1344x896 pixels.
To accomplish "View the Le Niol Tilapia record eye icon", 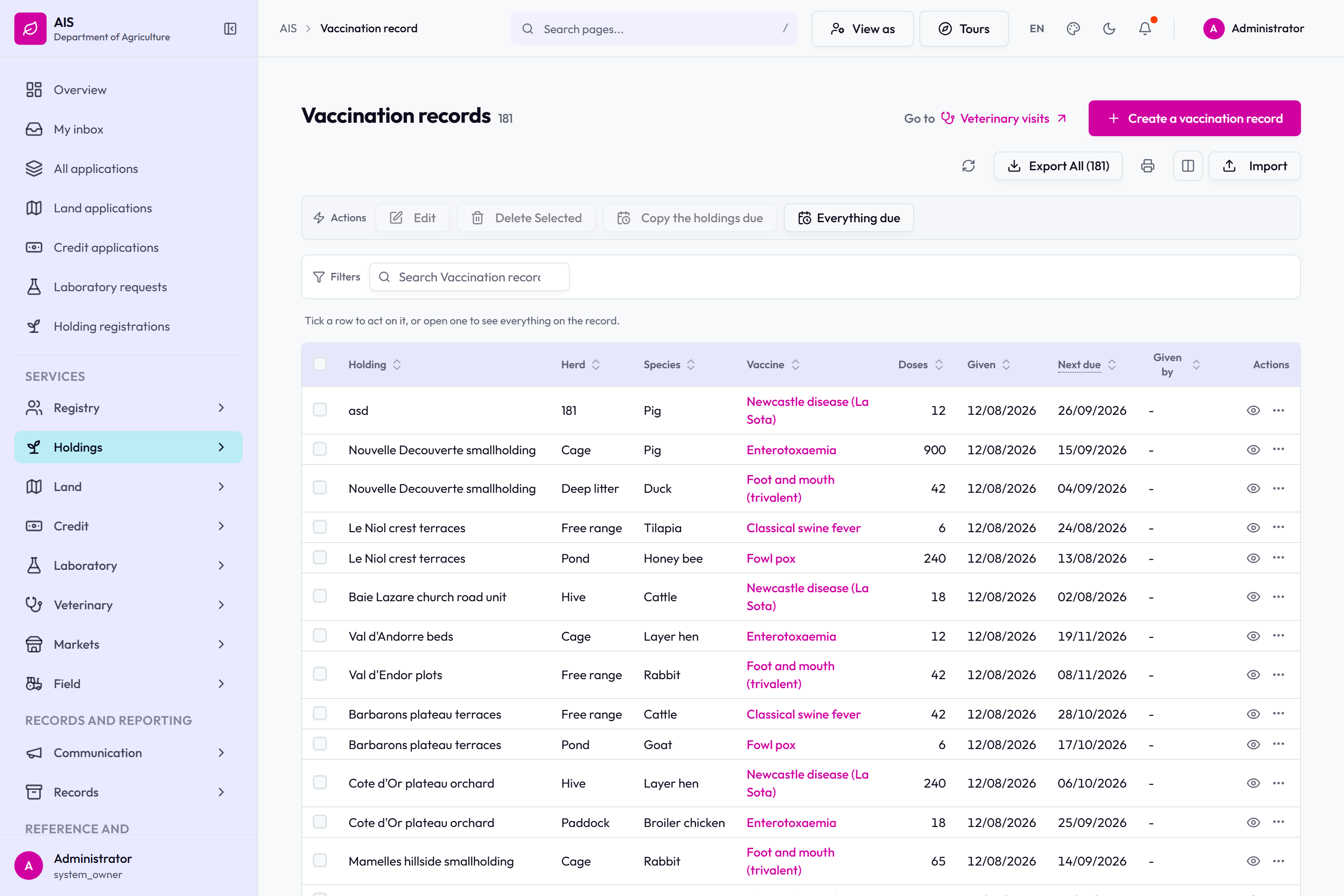I will (x=1253, y=527).
